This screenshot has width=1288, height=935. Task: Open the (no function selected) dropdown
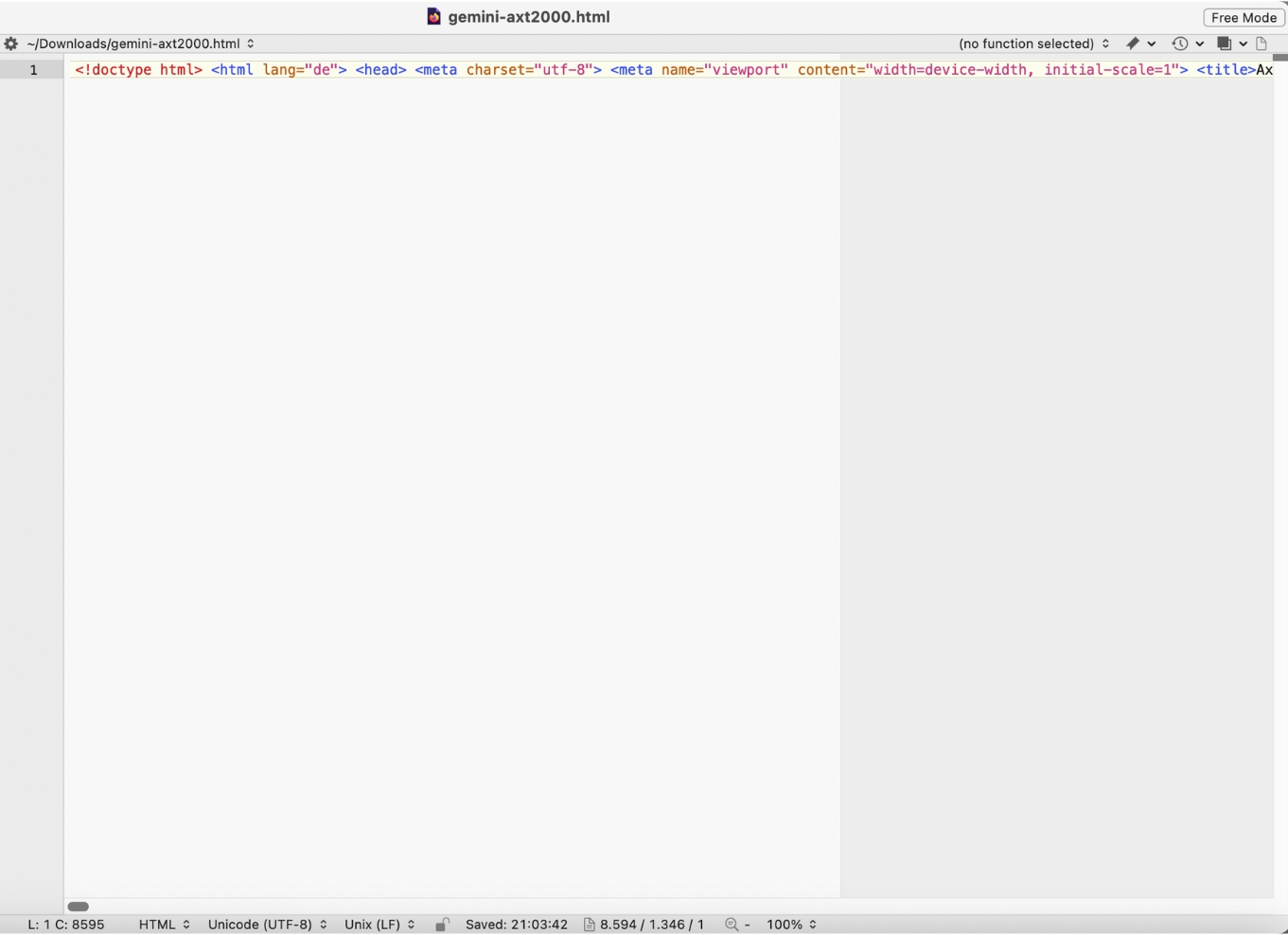(x=1032, y=44)
